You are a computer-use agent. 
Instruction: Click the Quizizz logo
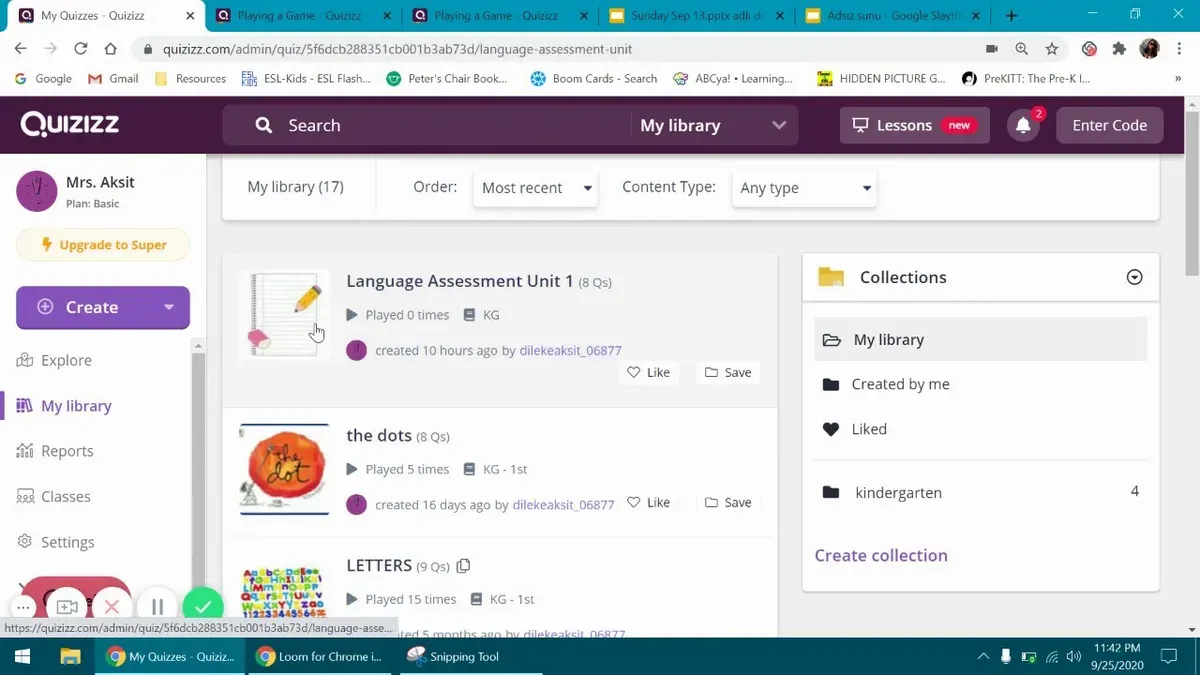70,124
